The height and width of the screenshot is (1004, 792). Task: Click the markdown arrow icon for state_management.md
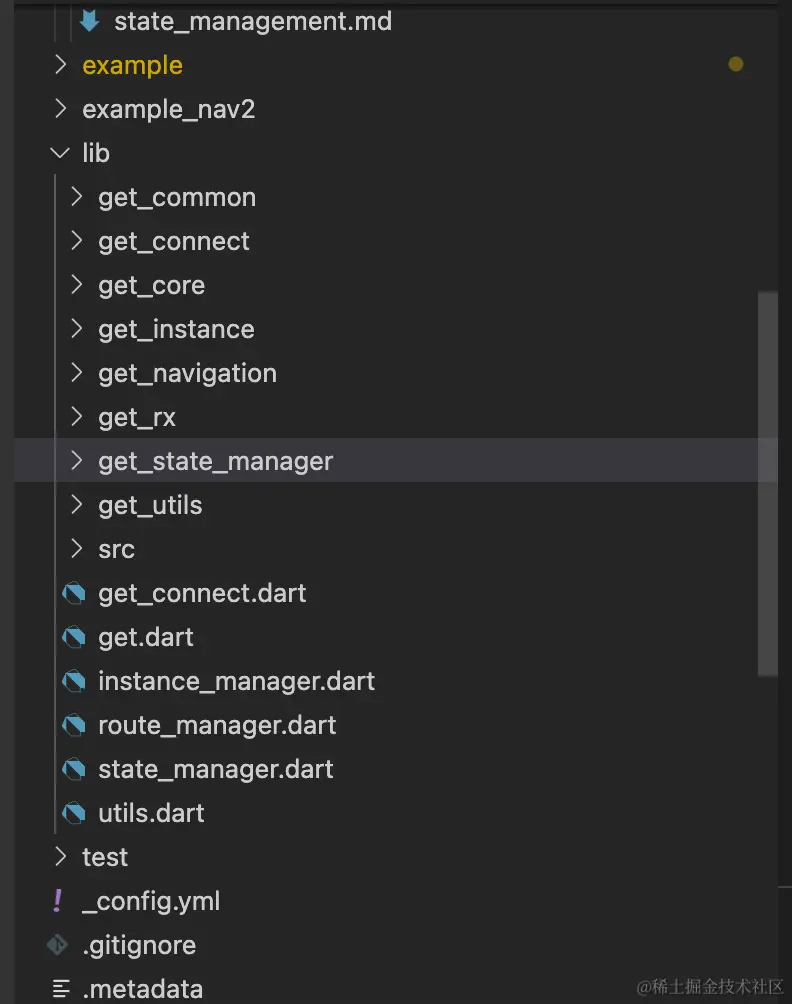pyautogui.click(x=90, y=21)
